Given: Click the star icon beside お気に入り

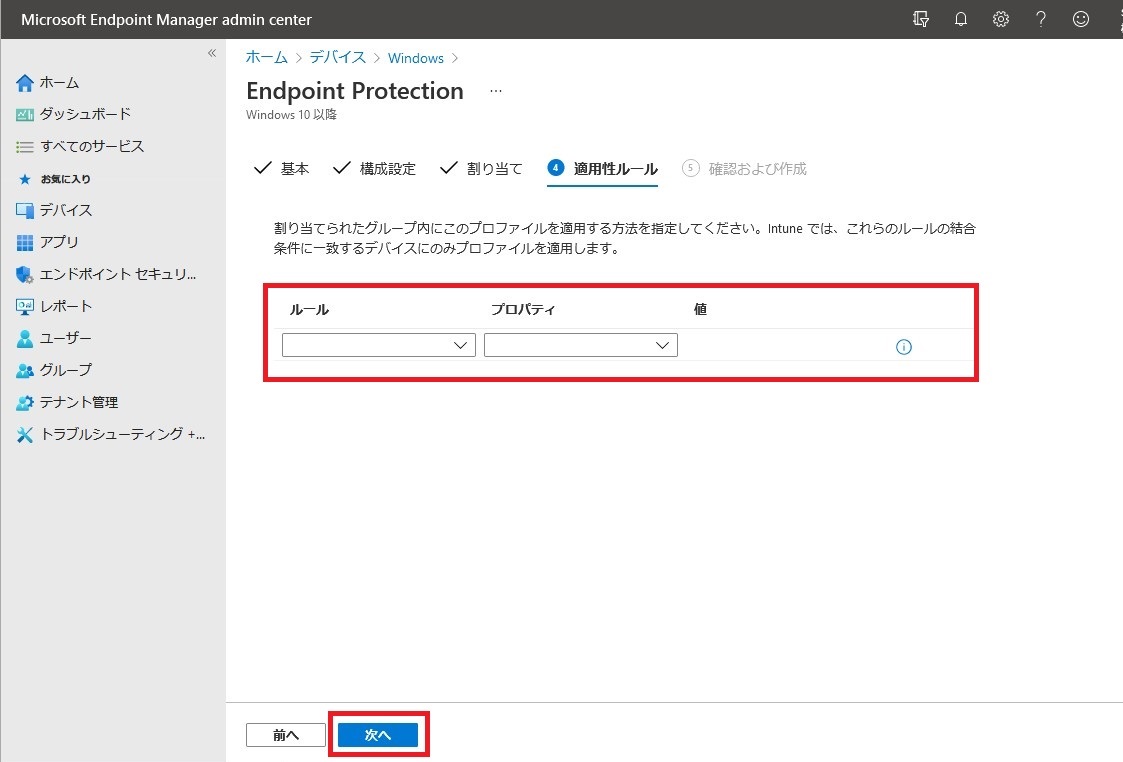Looking at the screenshot, I should coord(24,179).
